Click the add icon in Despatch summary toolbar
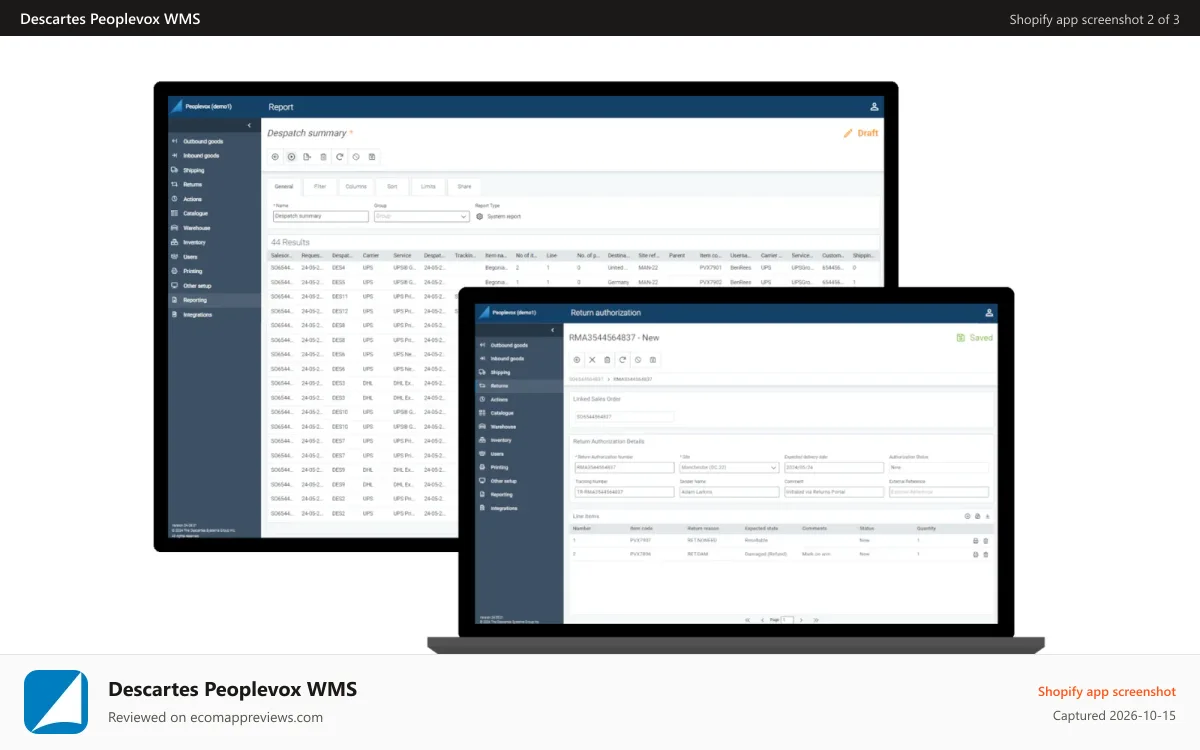Screen dimensions: 1200x750 point(275,157)
